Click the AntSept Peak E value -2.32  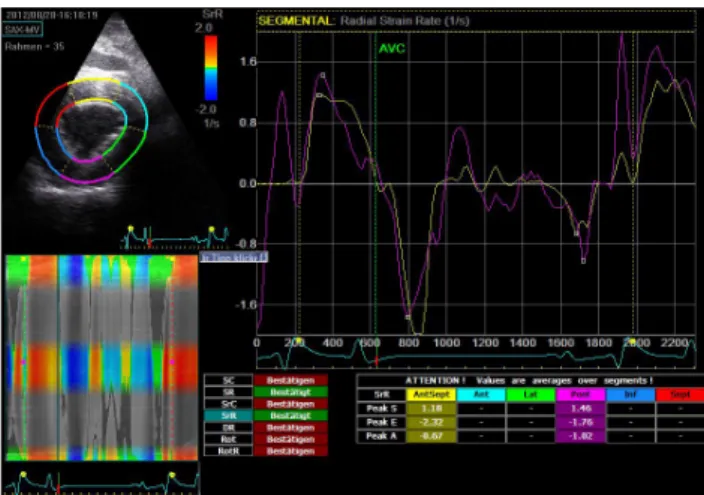pos(431,422)
